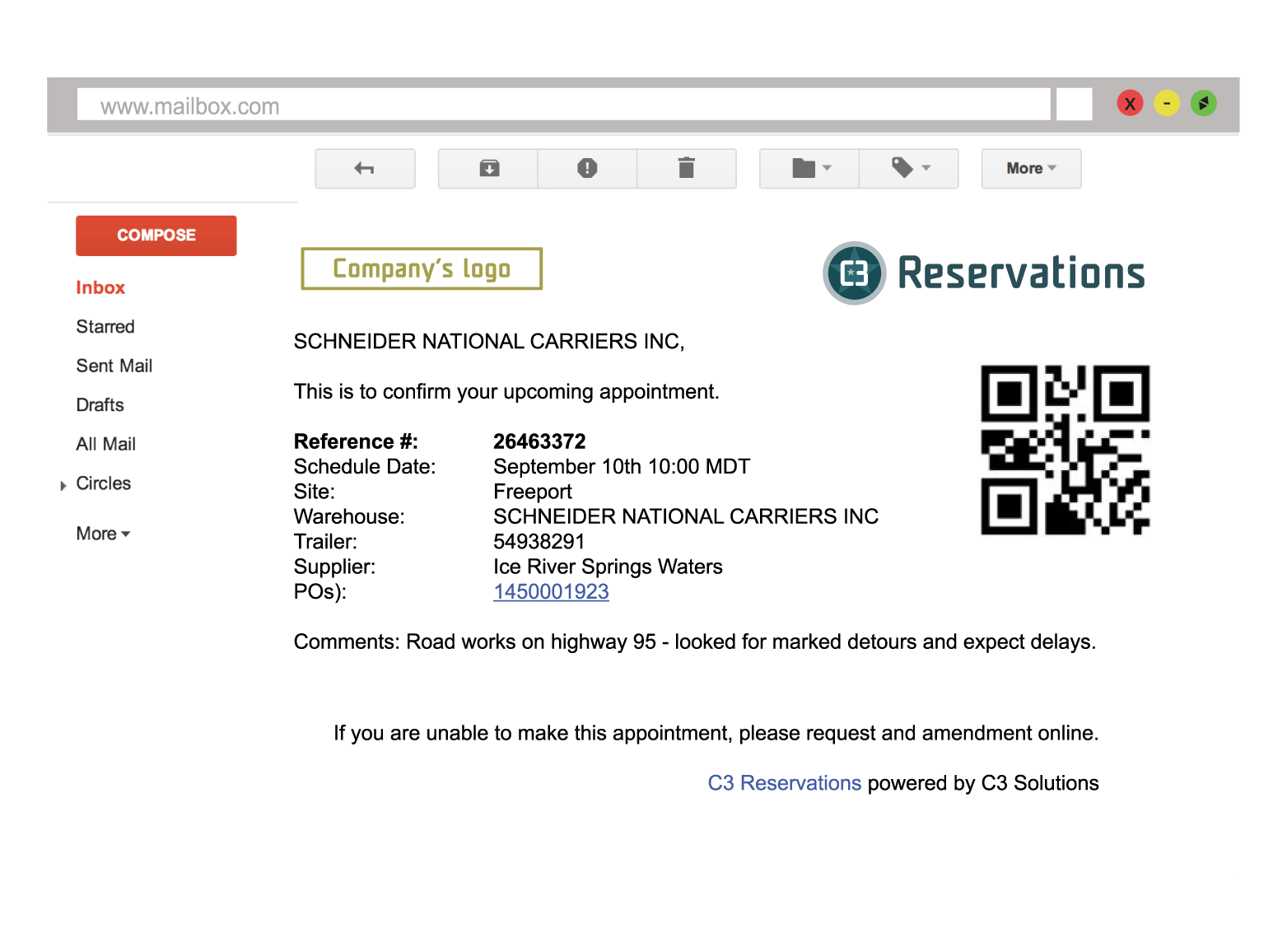Open the Move to folder dropdown
This screenshot has height=952, width=1287.
click(809, 169)
